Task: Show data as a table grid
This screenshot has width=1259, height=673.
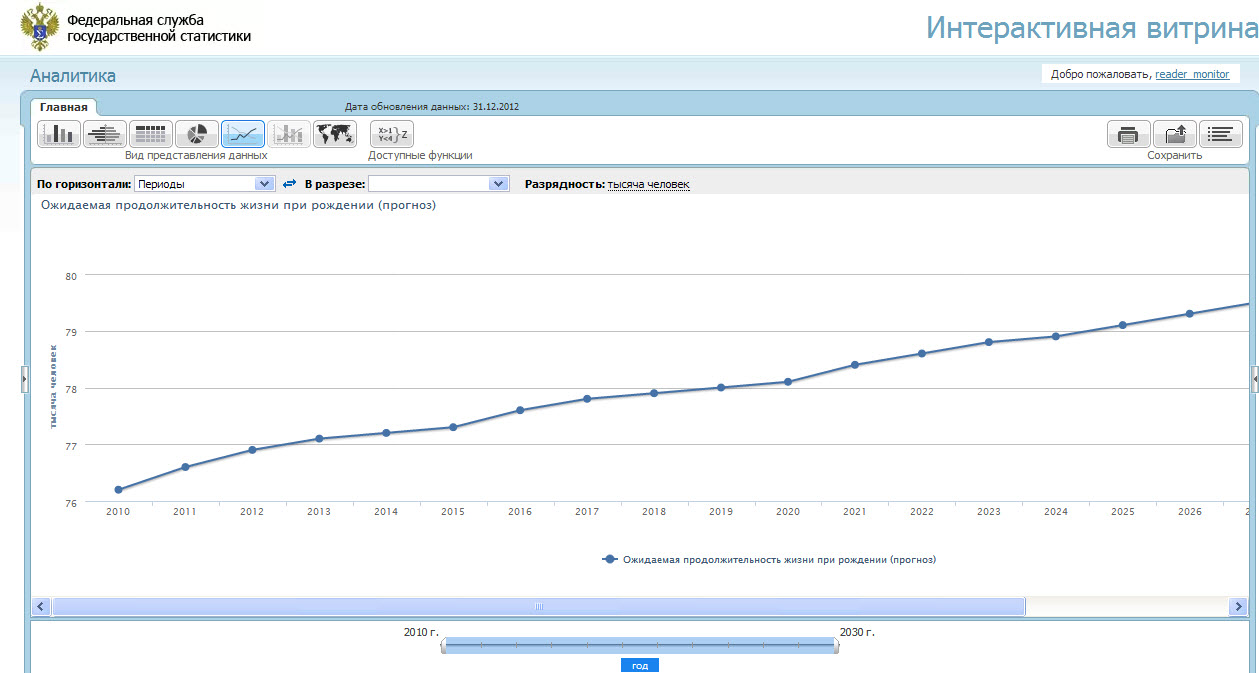Action: [151, 134]
